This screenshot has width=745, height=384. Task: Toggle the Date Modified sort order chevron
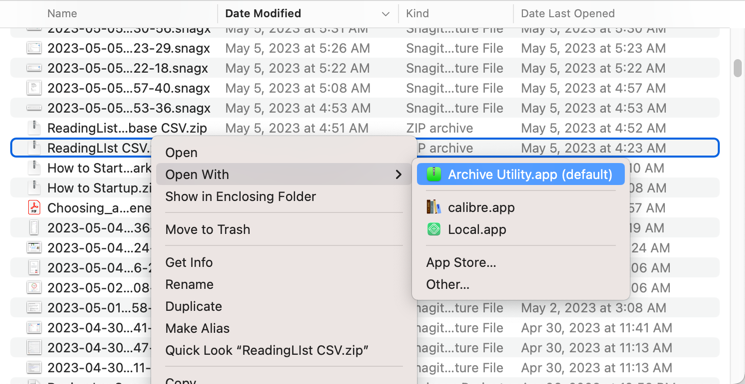[386, 14]
